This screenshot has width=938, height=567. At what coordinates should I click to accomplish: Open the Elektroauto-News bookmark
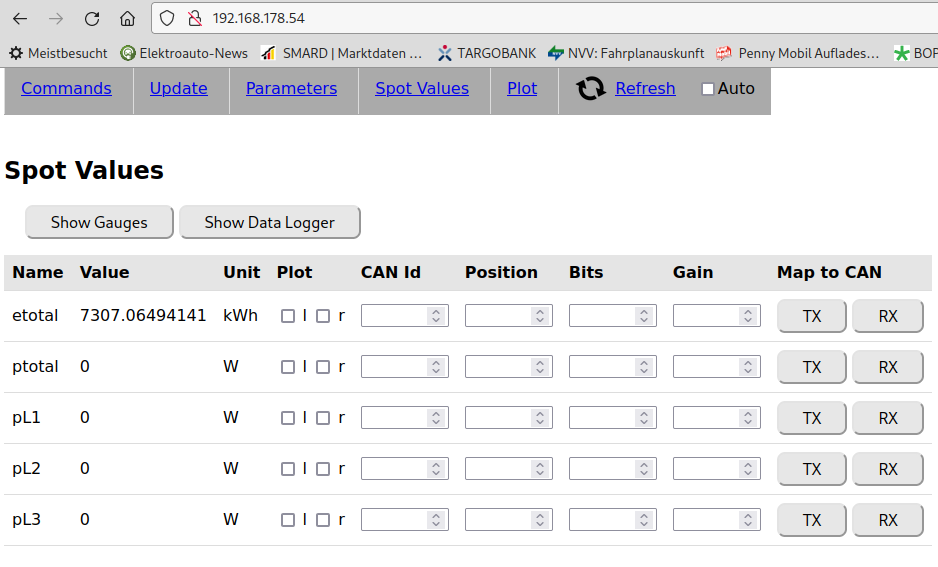pos(183,53)
